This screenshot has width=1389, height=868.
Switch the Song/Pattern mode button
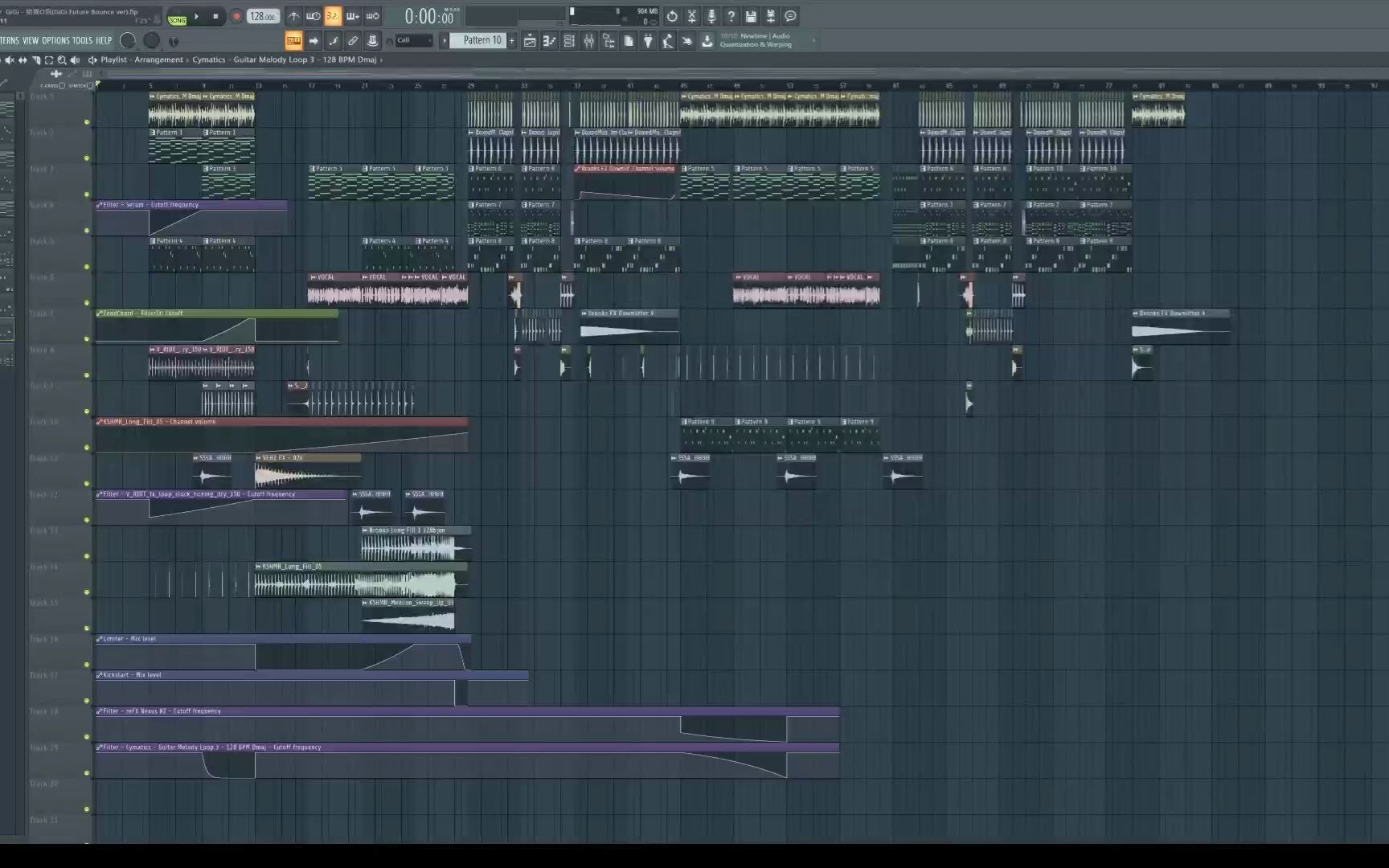tap(177, 18)
